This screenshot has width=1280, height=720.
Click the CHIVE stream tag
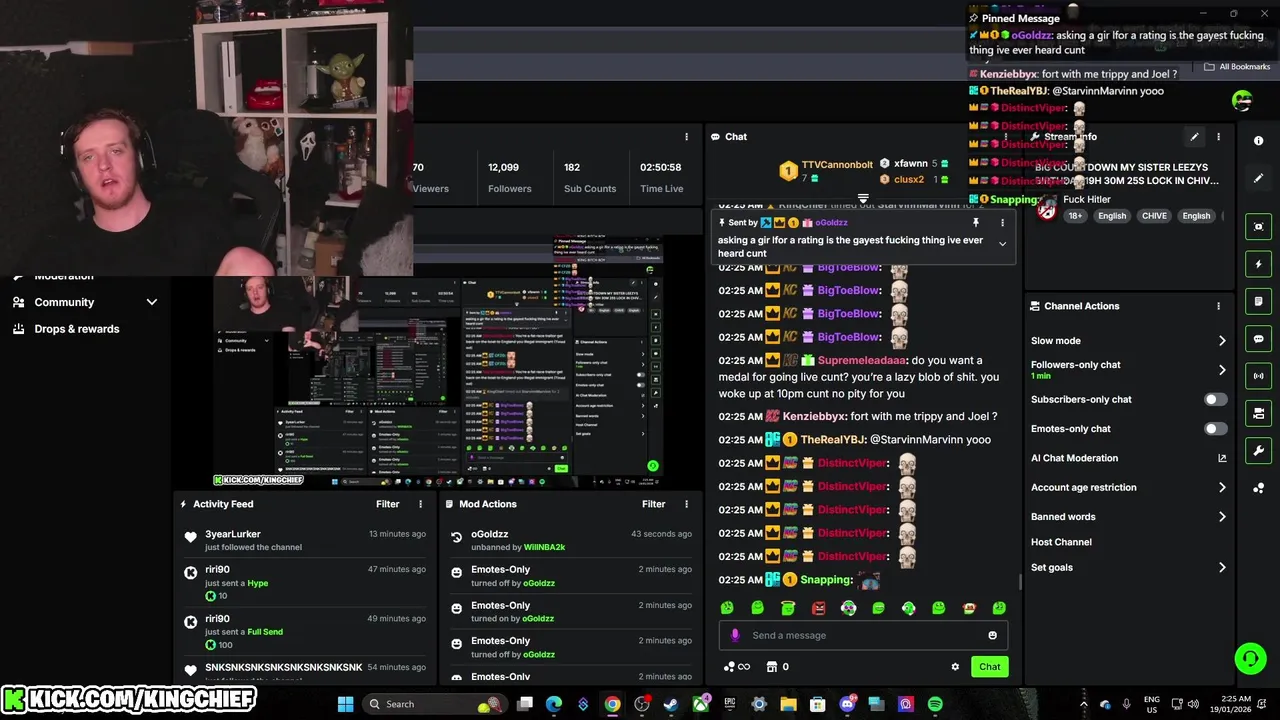coord(1154,216)
